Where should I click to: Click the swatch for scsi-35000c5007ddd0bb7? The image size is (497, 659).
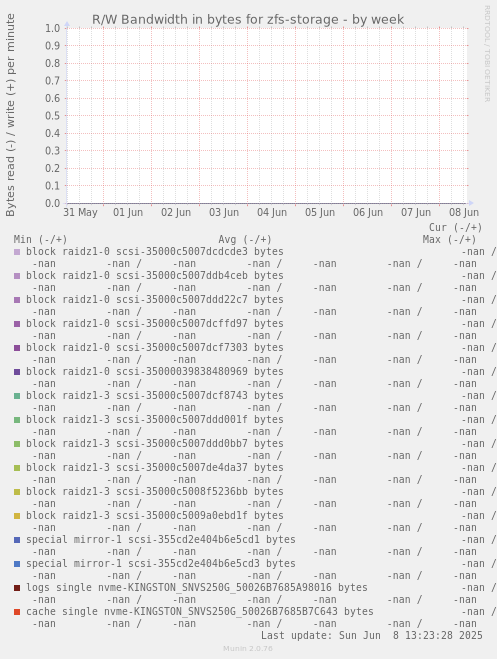pos(17,444)
